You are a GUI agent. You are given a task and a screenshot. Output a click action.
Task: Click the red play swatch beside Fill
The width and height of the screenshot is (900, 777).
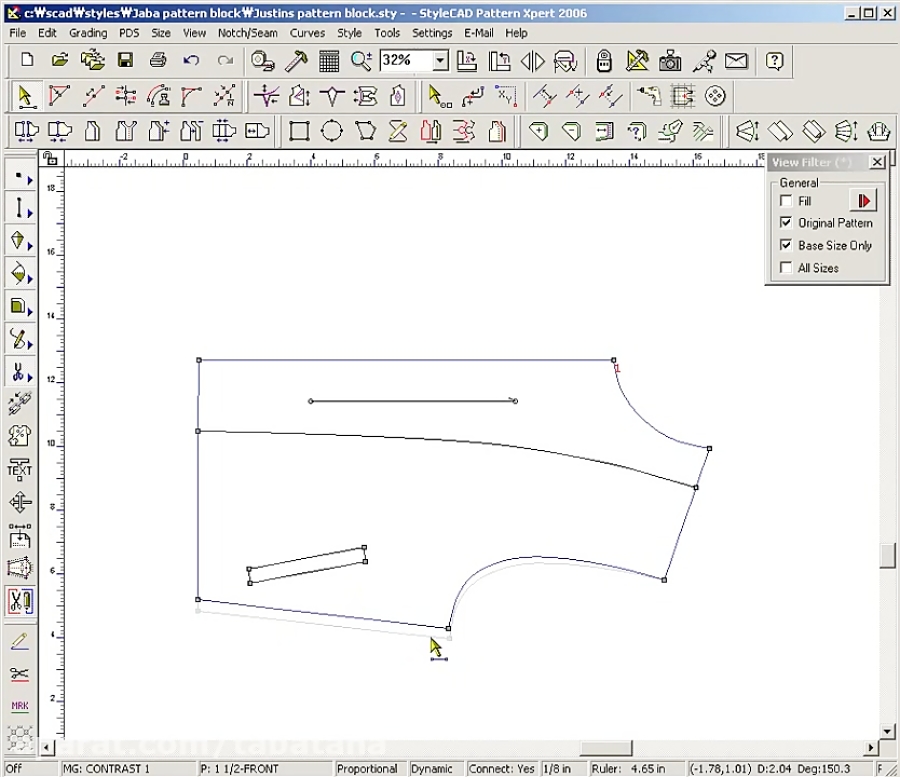(x=863, y=200)
